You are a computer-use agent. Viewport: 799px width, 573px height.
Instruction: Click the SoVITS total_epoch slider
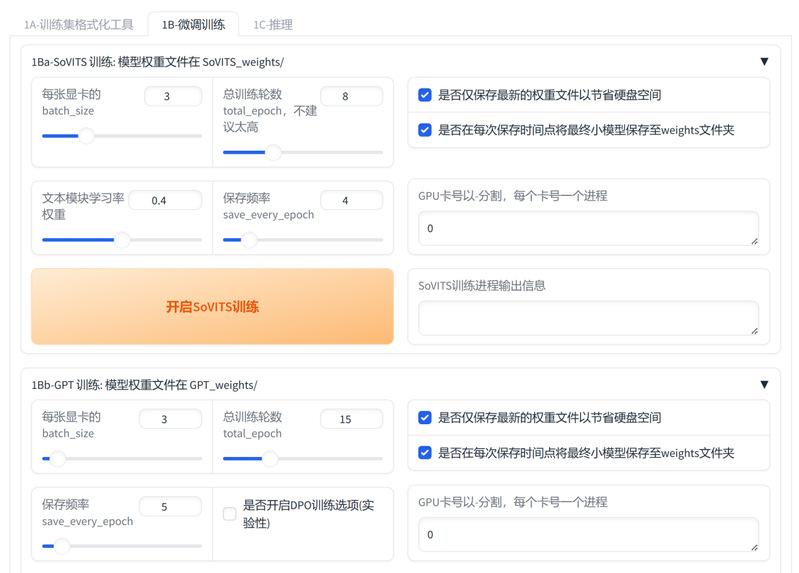(303, 153)
